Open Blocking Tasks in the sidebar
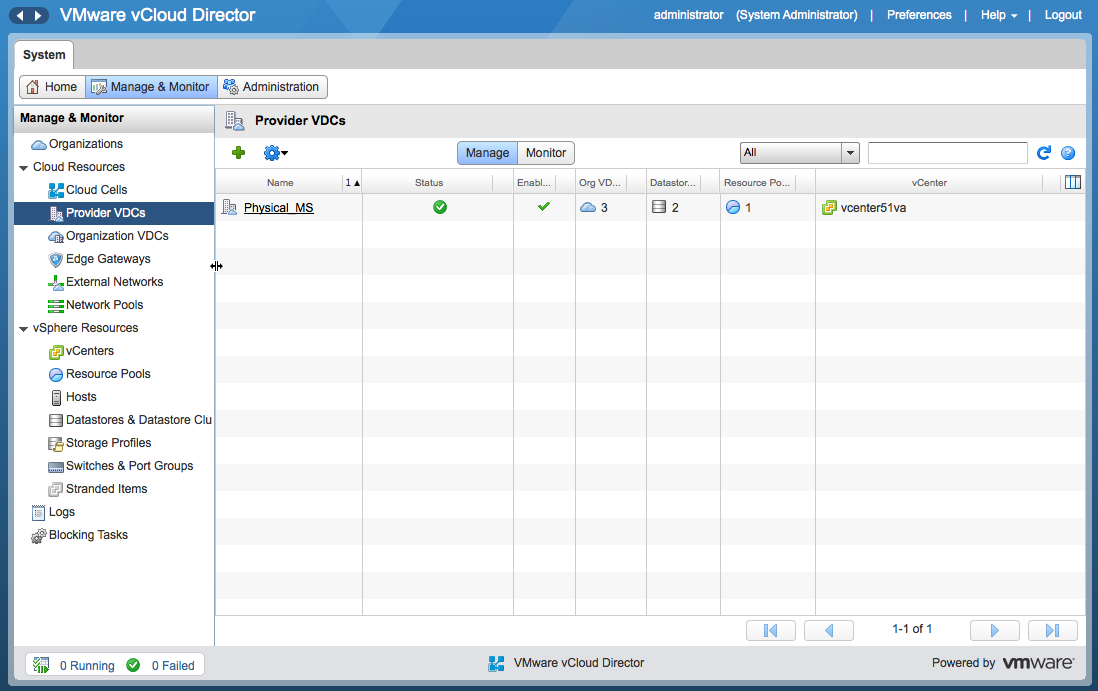The image size is (1098, 691). 88,536
